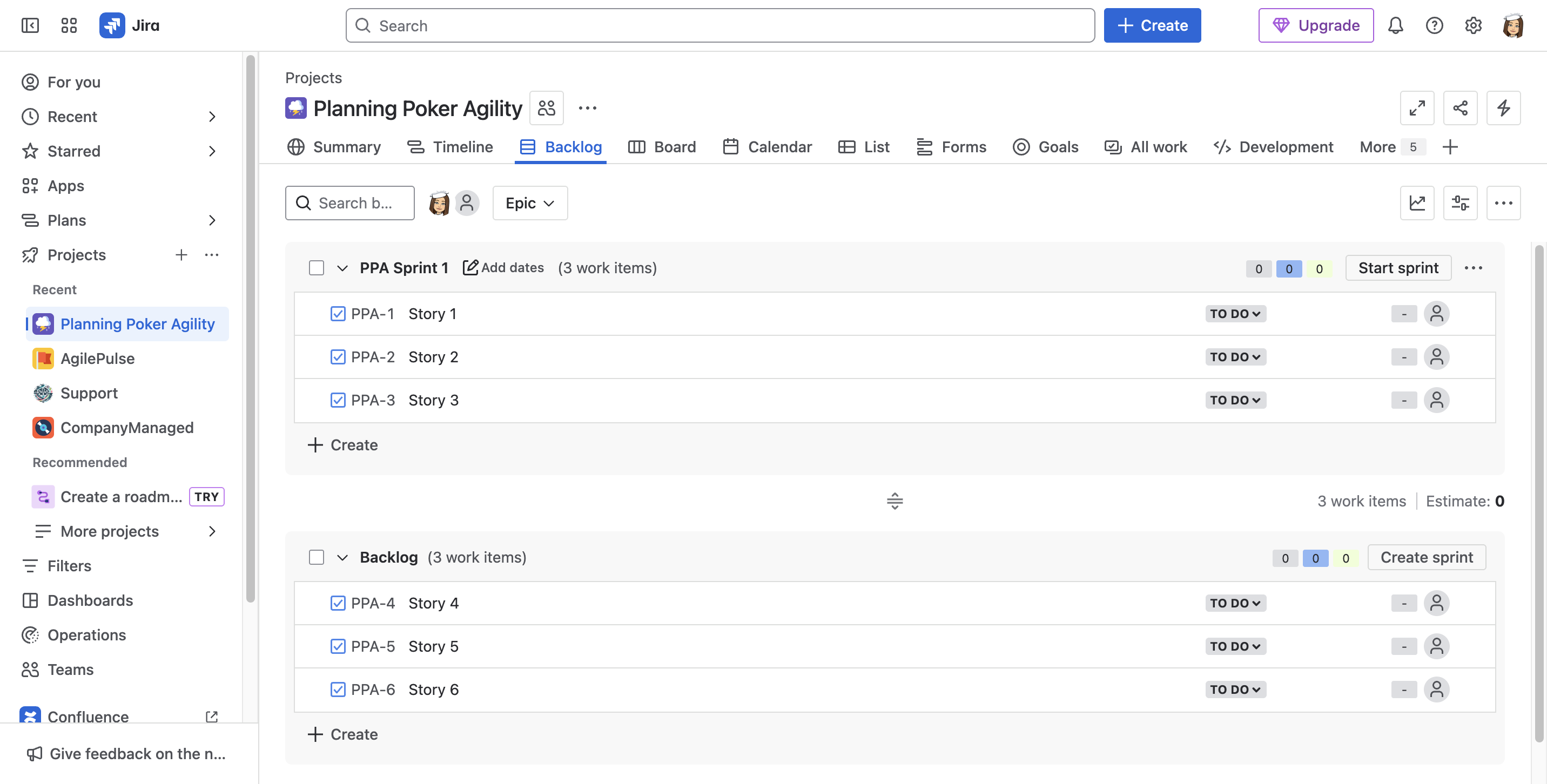
Task: Add a tab with the plus icon
Action: 1450,147
